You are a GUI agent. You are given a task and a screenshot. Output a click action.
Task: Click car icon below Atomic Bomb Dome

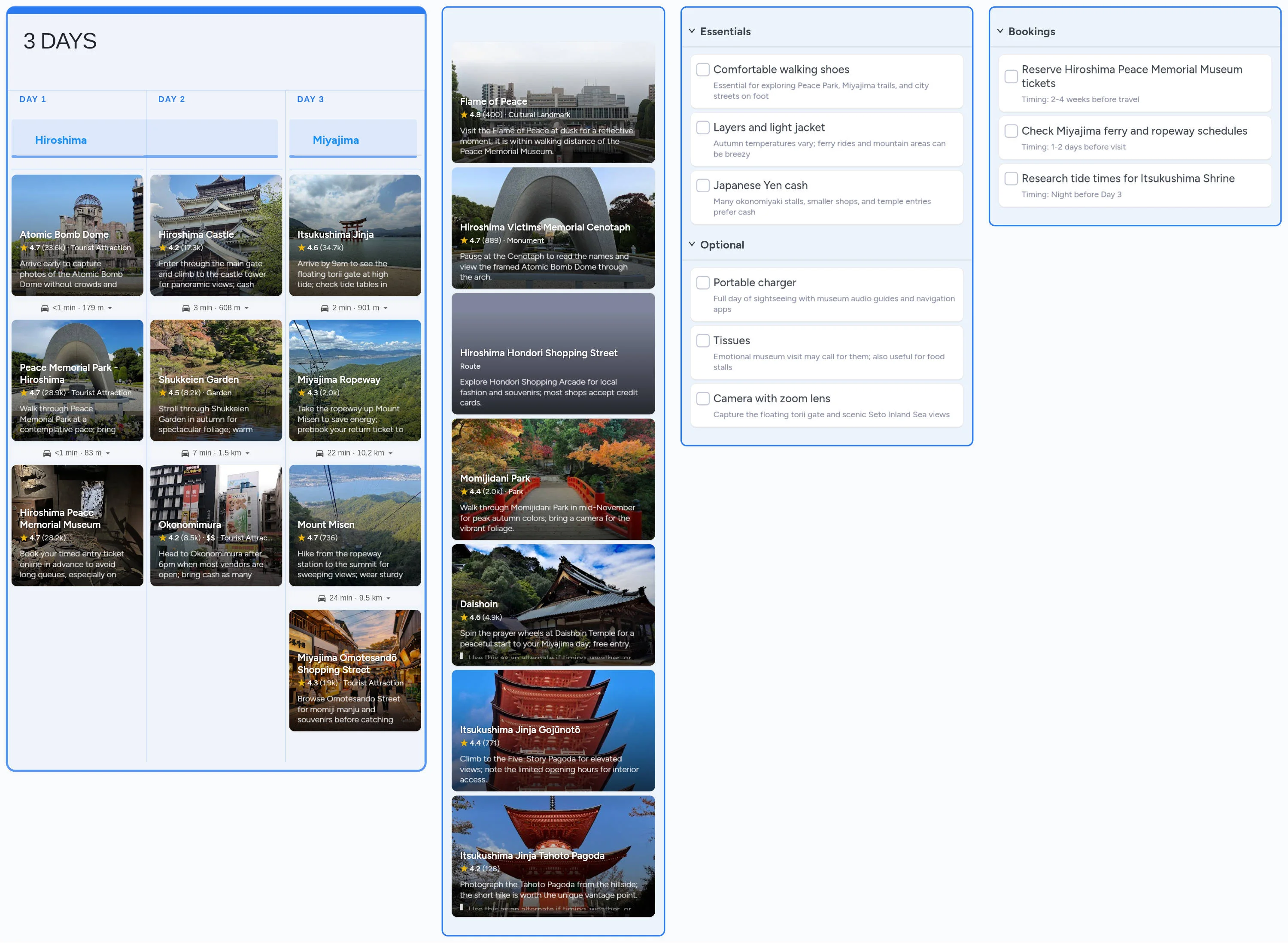45,308
